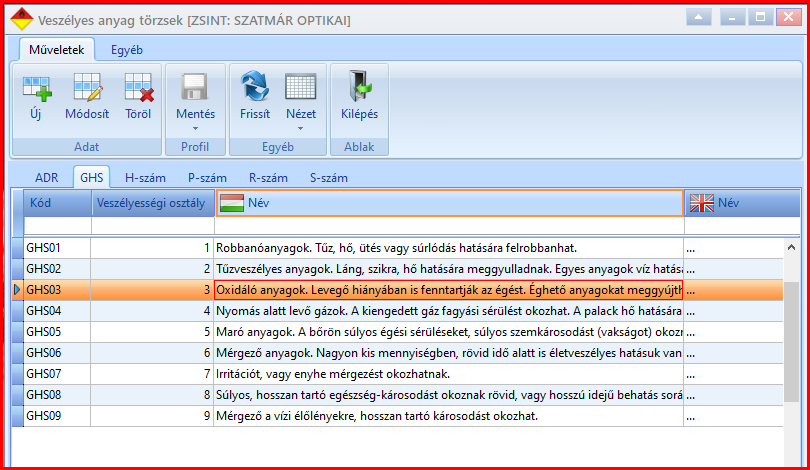
Task: Click the Frissít refresh icon
Action: (255, 87)
